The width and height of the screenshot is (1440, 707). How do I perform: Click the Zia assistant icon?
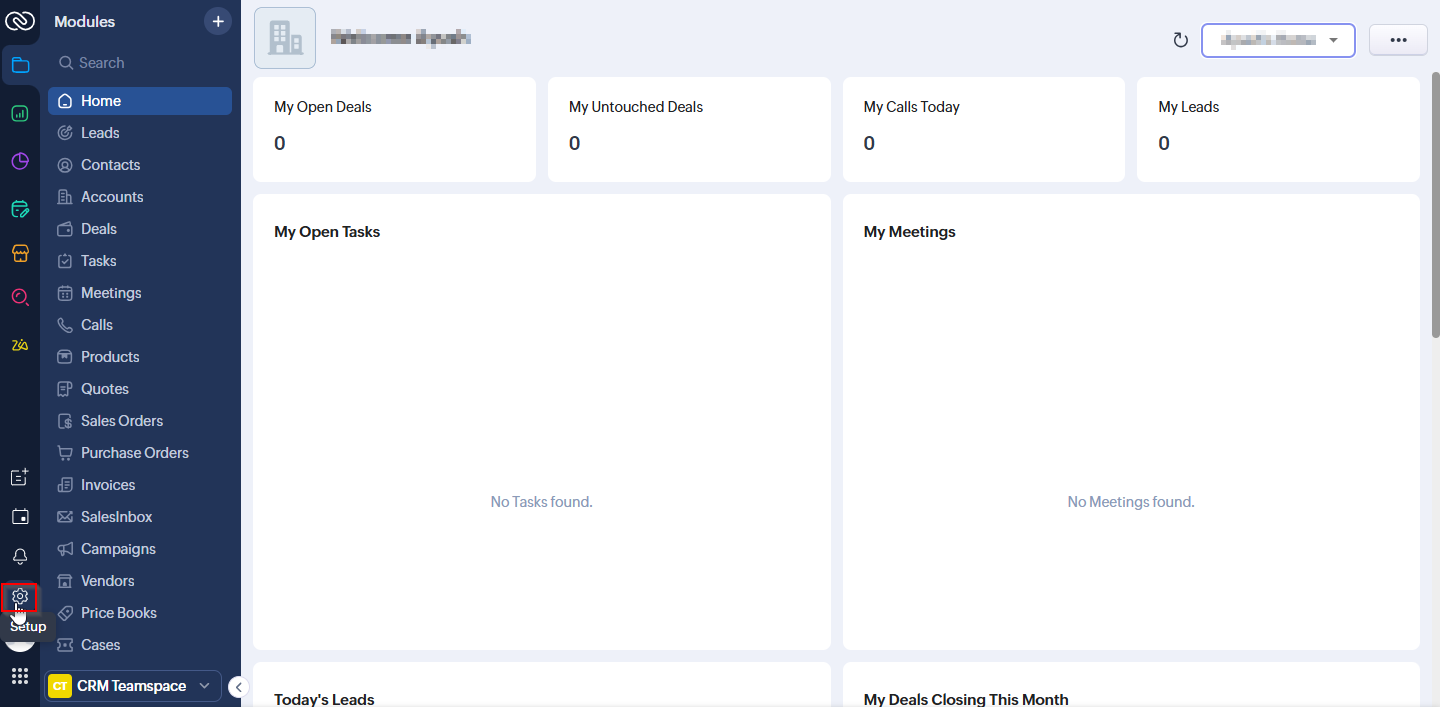click(x=20, y=345)
